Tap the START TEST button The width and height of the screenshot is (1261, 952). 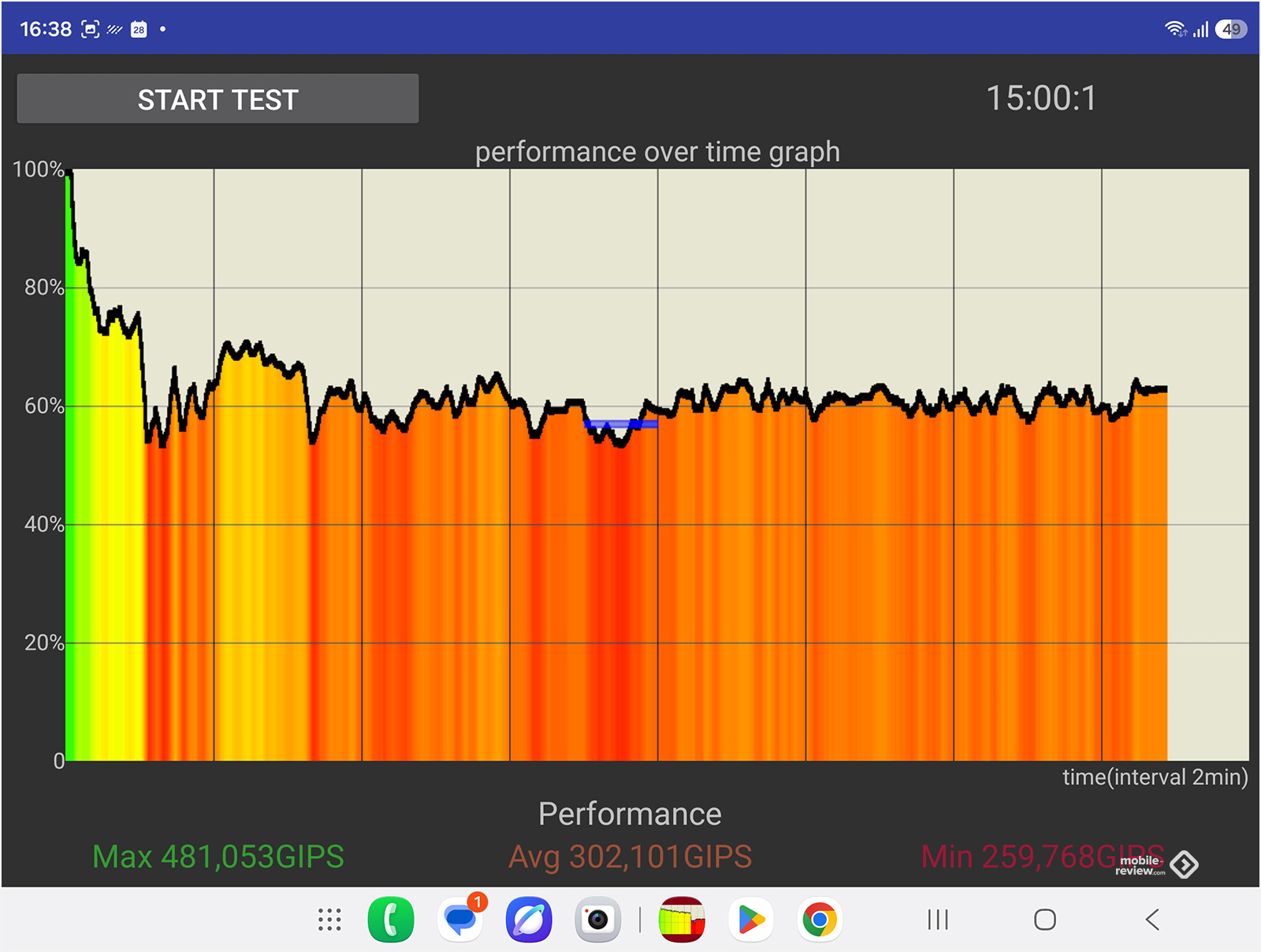tap(218, 99)
